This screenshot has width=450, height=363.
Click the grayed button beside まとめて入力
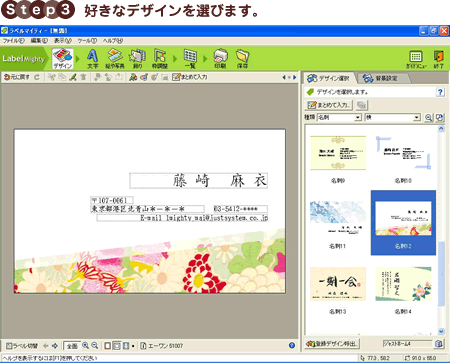click(x=361, y=105)
